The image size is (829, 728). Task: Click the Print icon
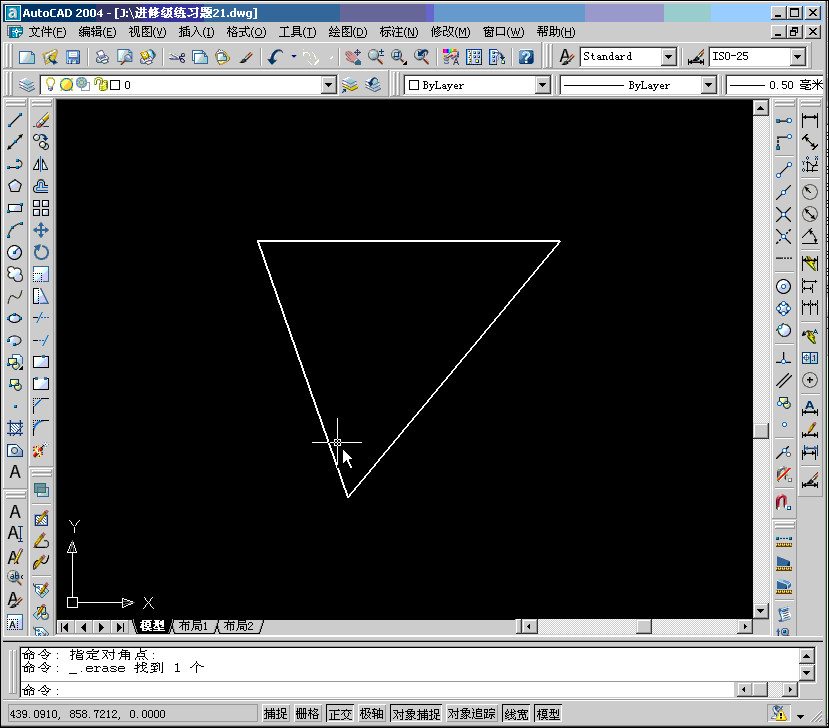pos(102,57)
